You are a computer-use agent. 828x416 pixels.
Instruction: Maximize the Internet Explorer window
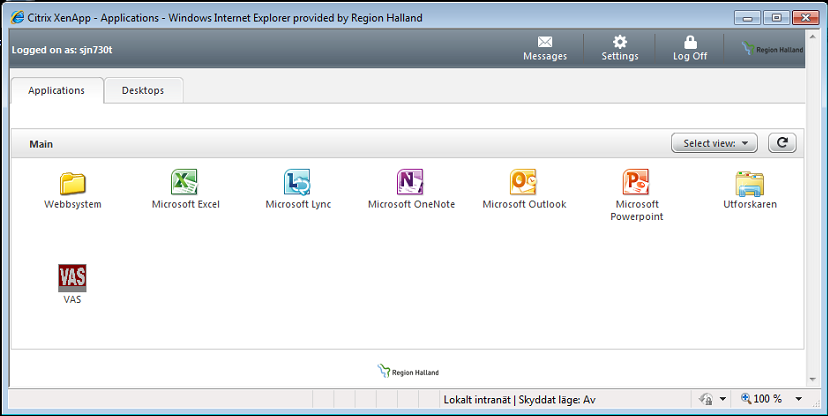click(x=776, y=18)
